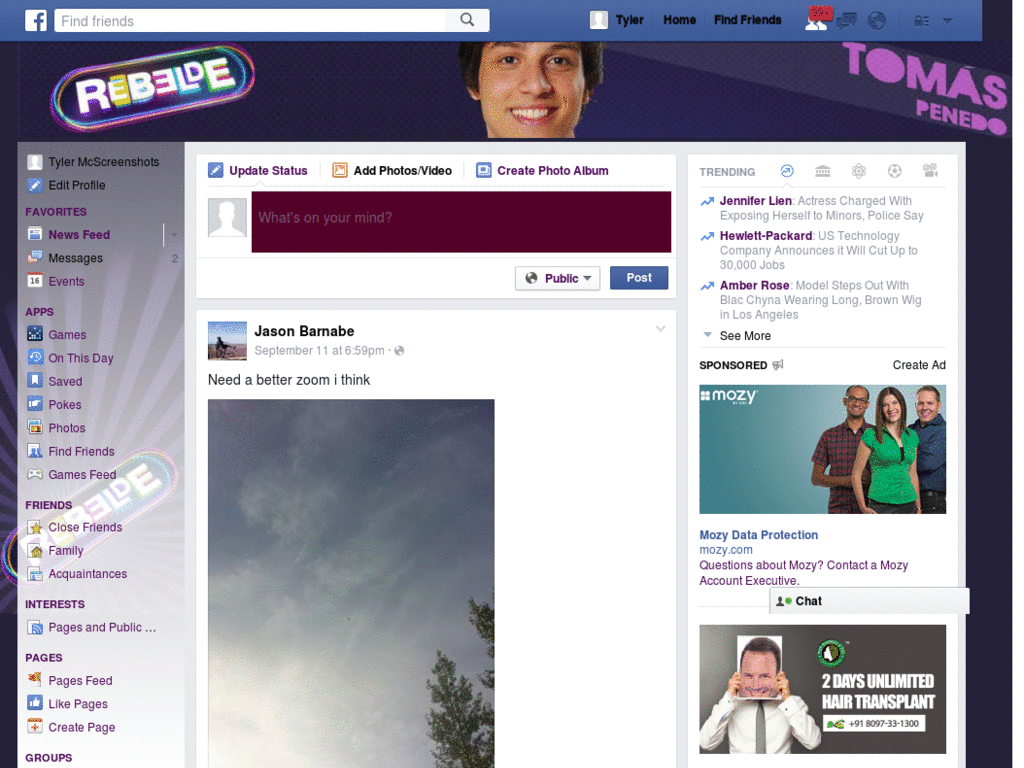Expand the account menu arrow
Image resolution: width=1024 pixels, height=768 pixels.
point(947,21)
